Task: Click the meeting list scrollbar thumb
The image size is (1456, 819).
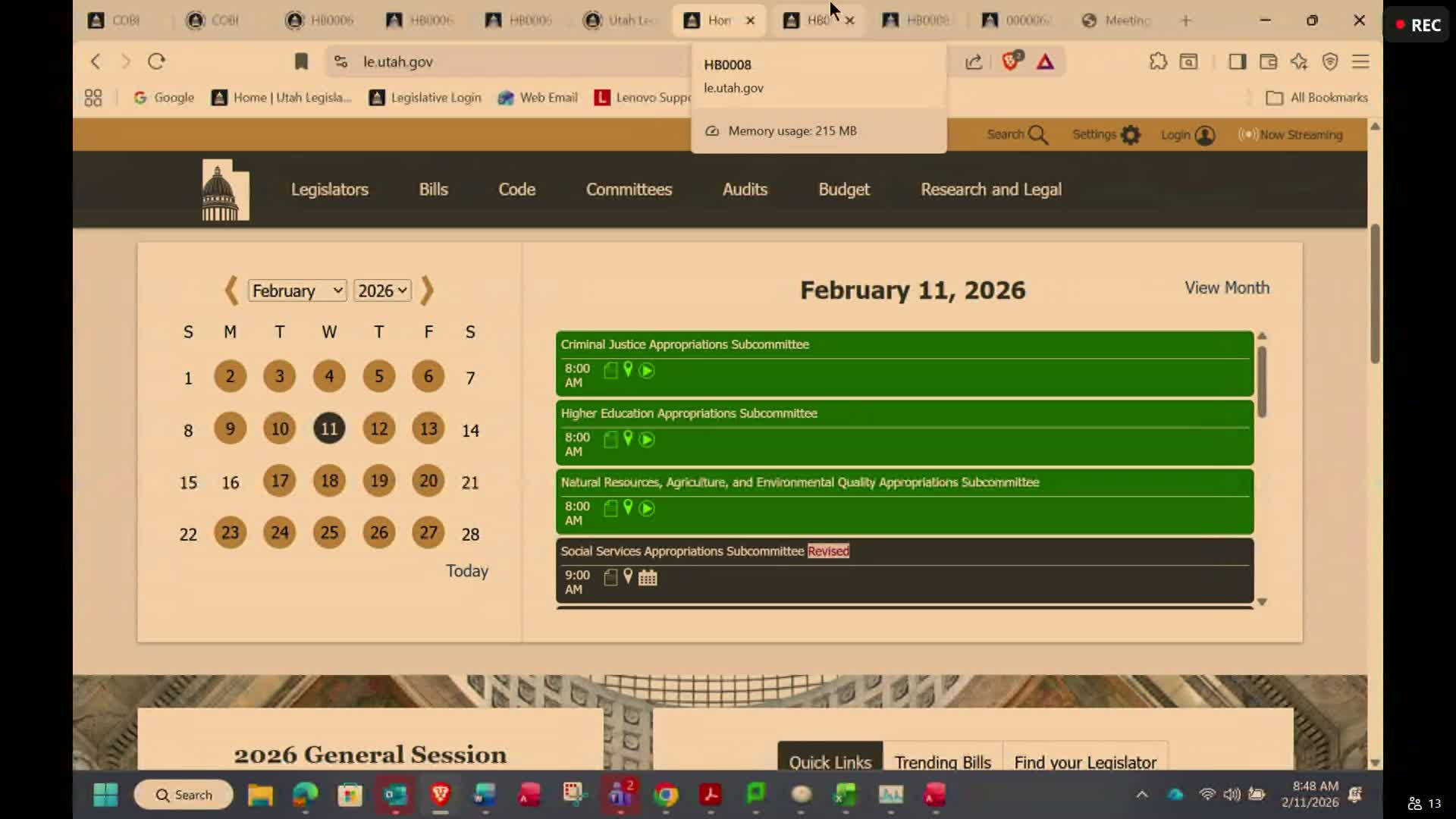Action: pyautogui.click(x=1262, y=381)
